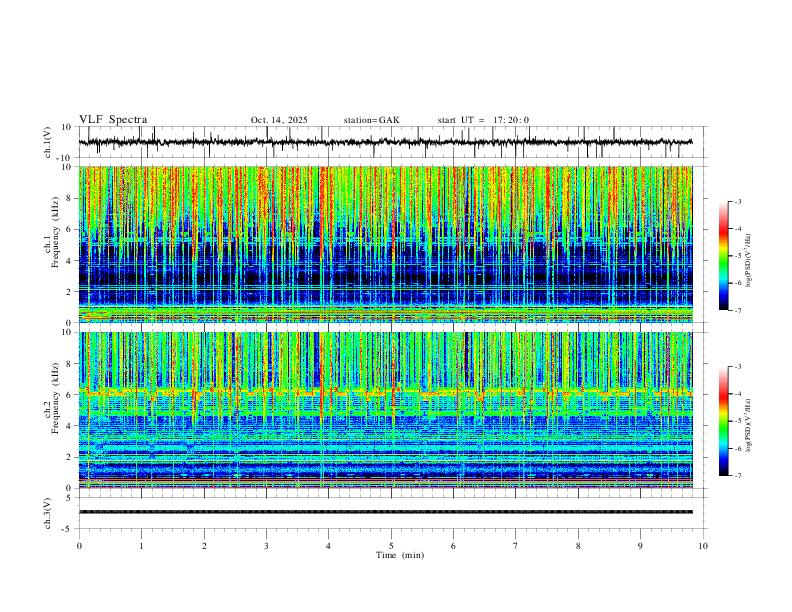Click the "2" kHz tick of ch.2 spectrogram
Image resolution: width=792 pixels, height=612 pixels.
(70, 457)
